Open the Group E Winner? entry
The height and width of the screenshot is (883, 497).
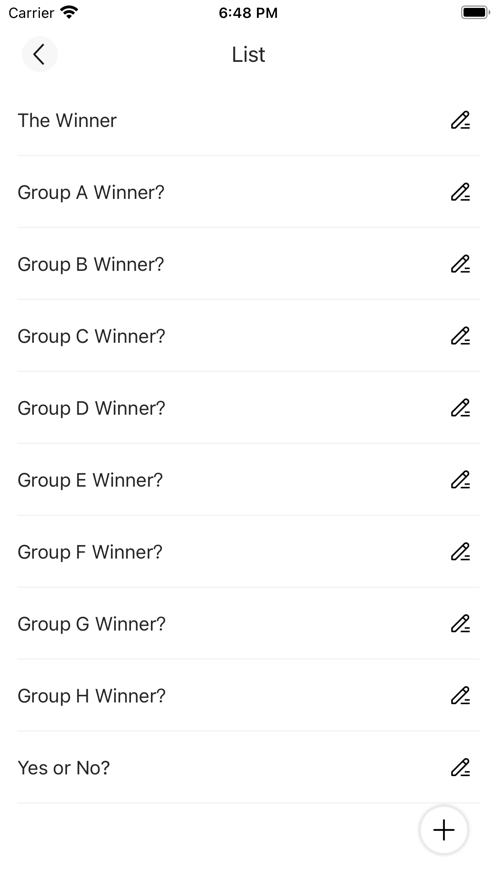248,480
